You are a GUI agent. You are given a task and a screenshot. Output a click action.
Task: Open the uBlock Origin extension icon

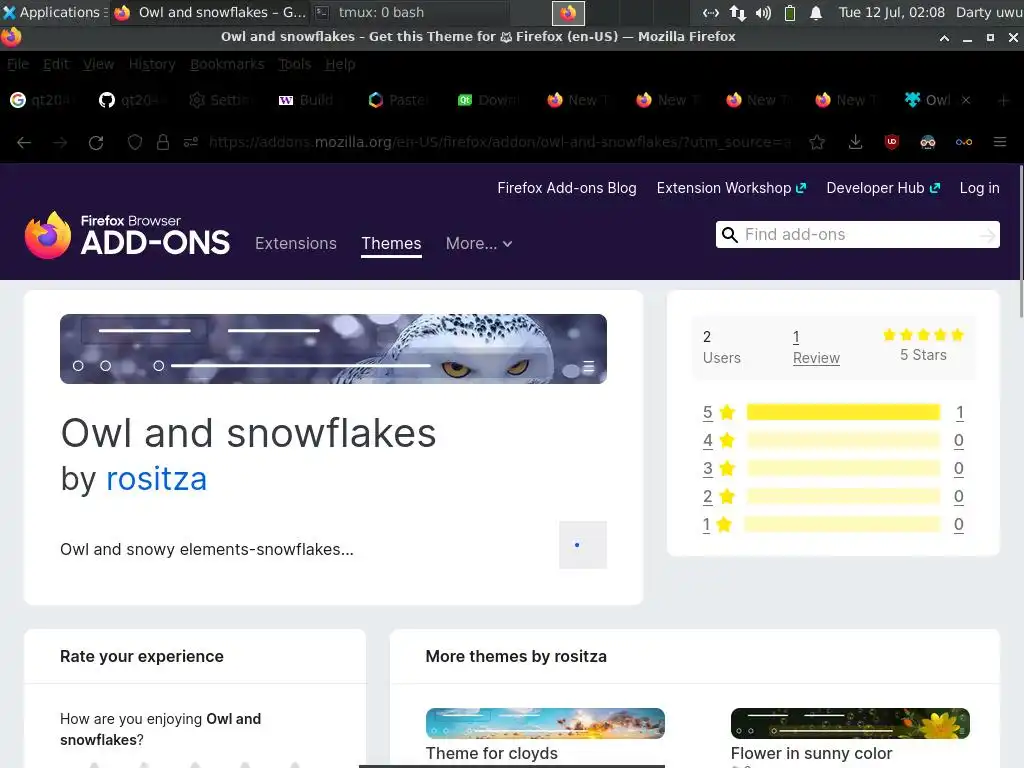point(891,142)
